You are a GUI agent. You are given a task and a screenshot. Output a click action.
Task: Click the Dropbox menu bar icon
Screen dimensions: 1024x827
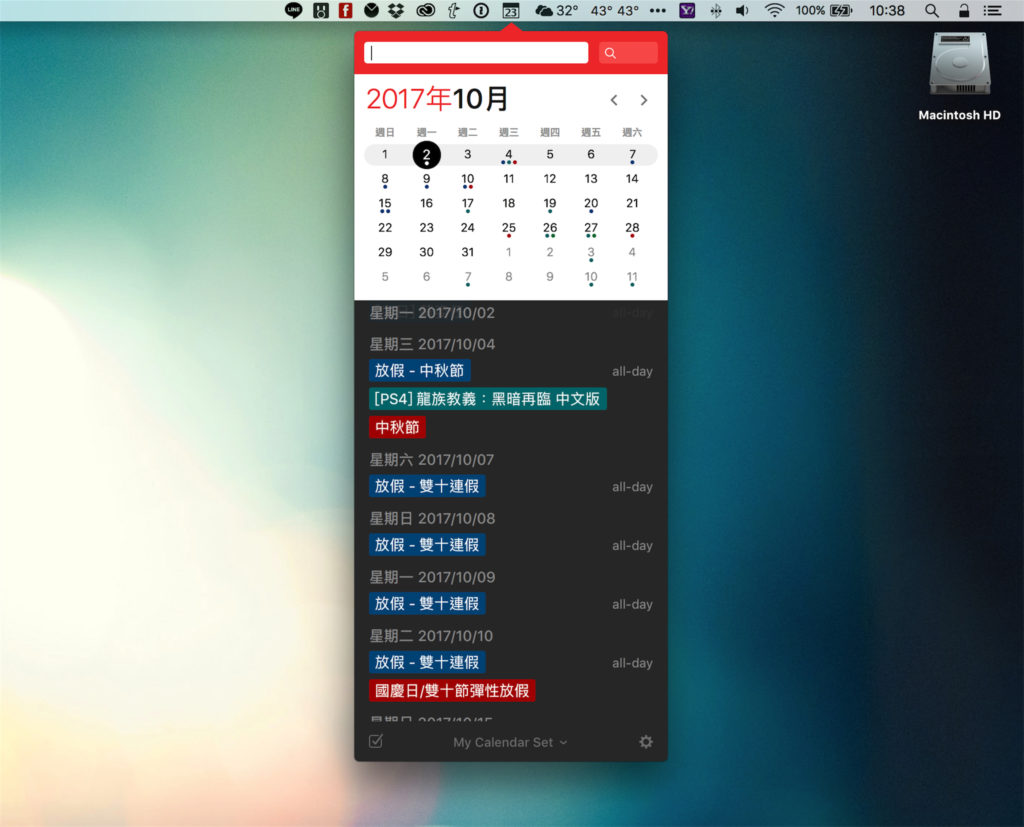pyautogui.click(x=396, y=10)
